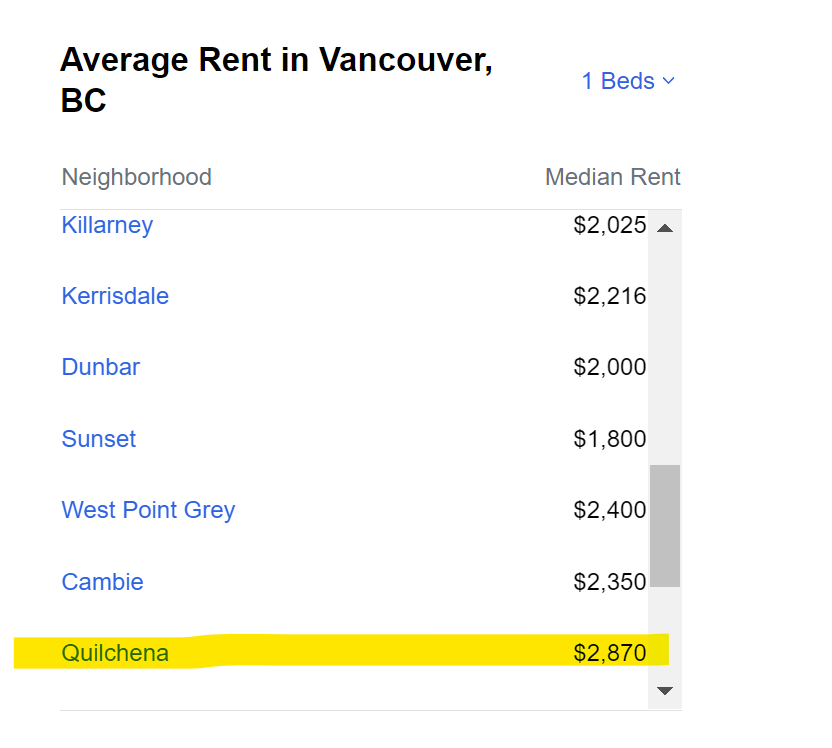The height and width of the screenshot is (748, 832).
Task: Click the chevron beside 1 Beds
Action: pos(669,81)
